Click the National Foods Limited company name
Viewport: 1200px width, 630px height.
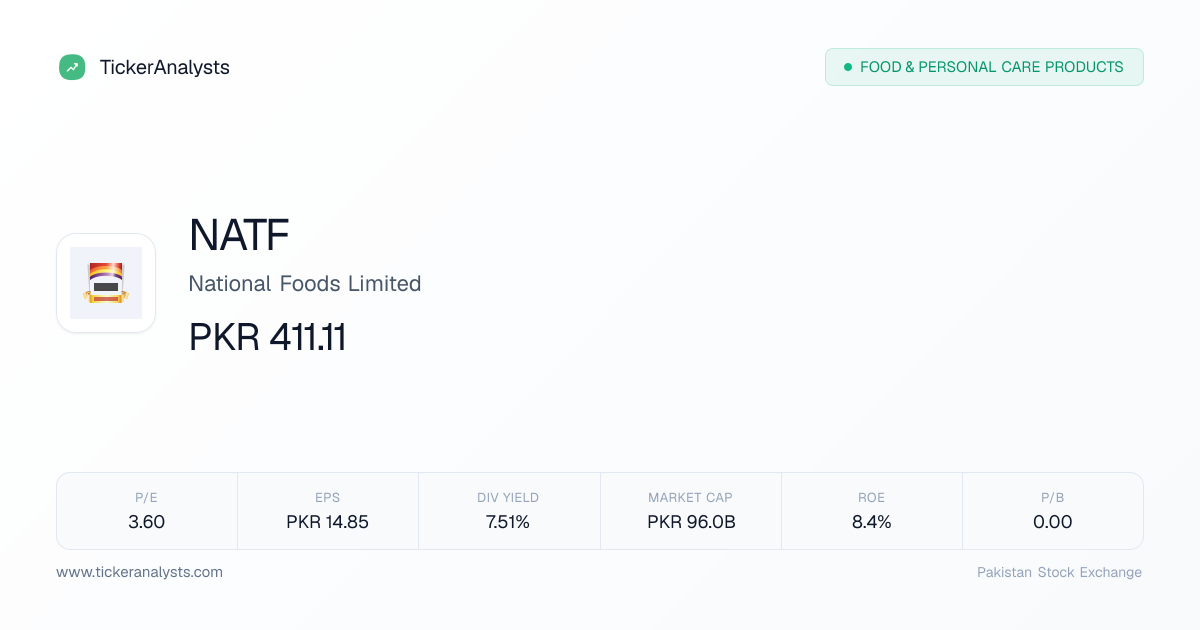[x=305, y=284]
